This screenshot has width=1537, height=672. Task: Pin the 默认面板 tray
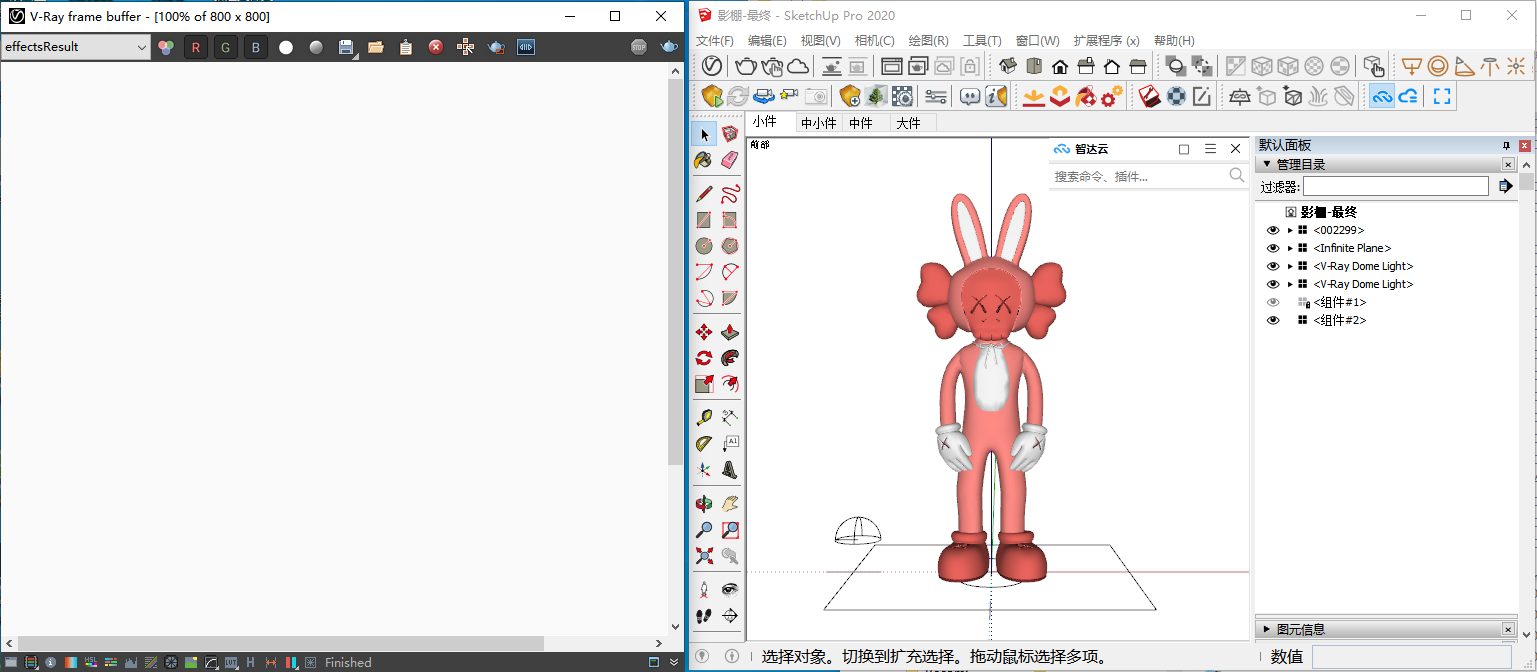pos(1507,145)
